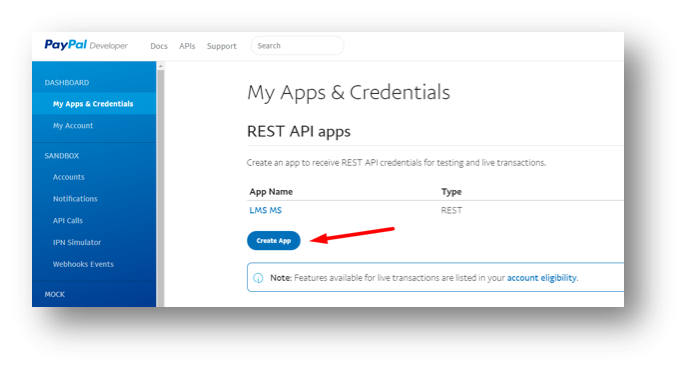The width and height of the screenshot is (689, 372).
Task: Click the PayPal Developer logo
Action: click(86, 45)
